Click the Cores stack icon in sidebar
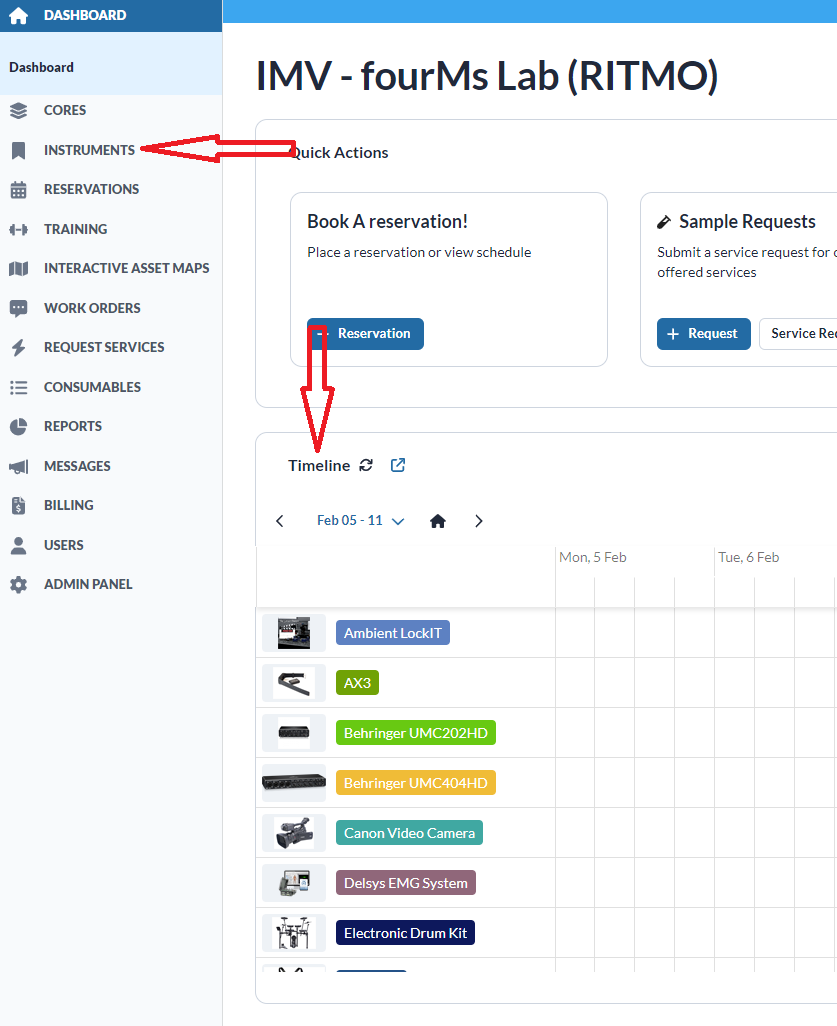Screen dimensions: 837x1026 pos(18,111)
